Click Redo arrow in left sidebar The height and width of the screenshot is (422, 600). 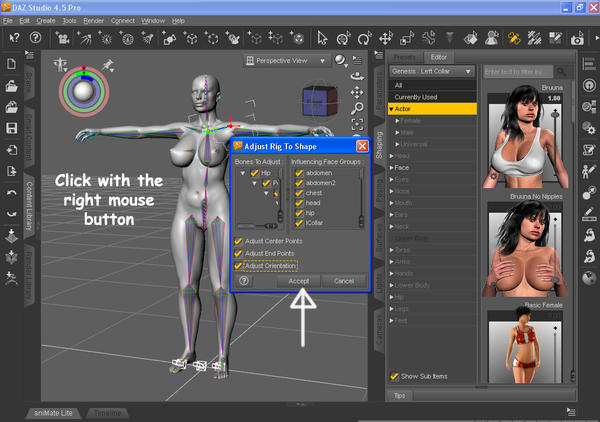click(11, 213)
